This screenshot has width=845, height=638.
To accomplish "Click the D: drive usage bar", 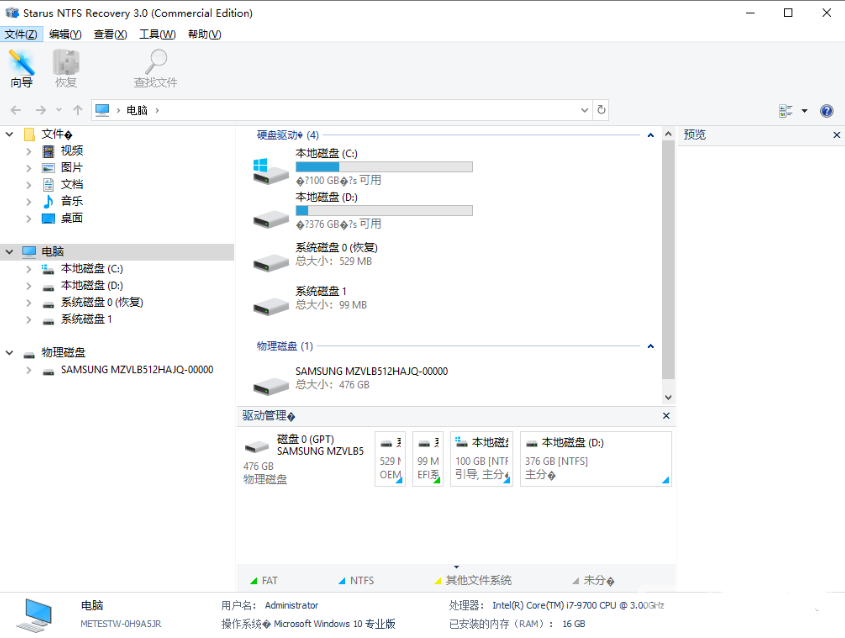I will coord(384,211).
